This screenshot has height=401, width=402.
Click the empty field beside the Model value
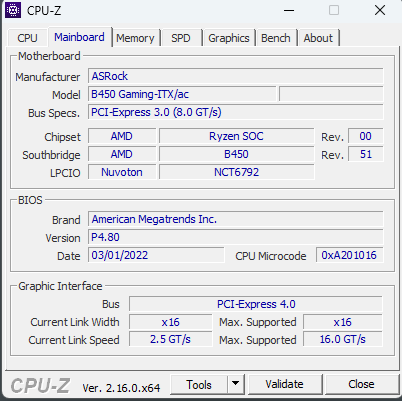pos(331,94)
